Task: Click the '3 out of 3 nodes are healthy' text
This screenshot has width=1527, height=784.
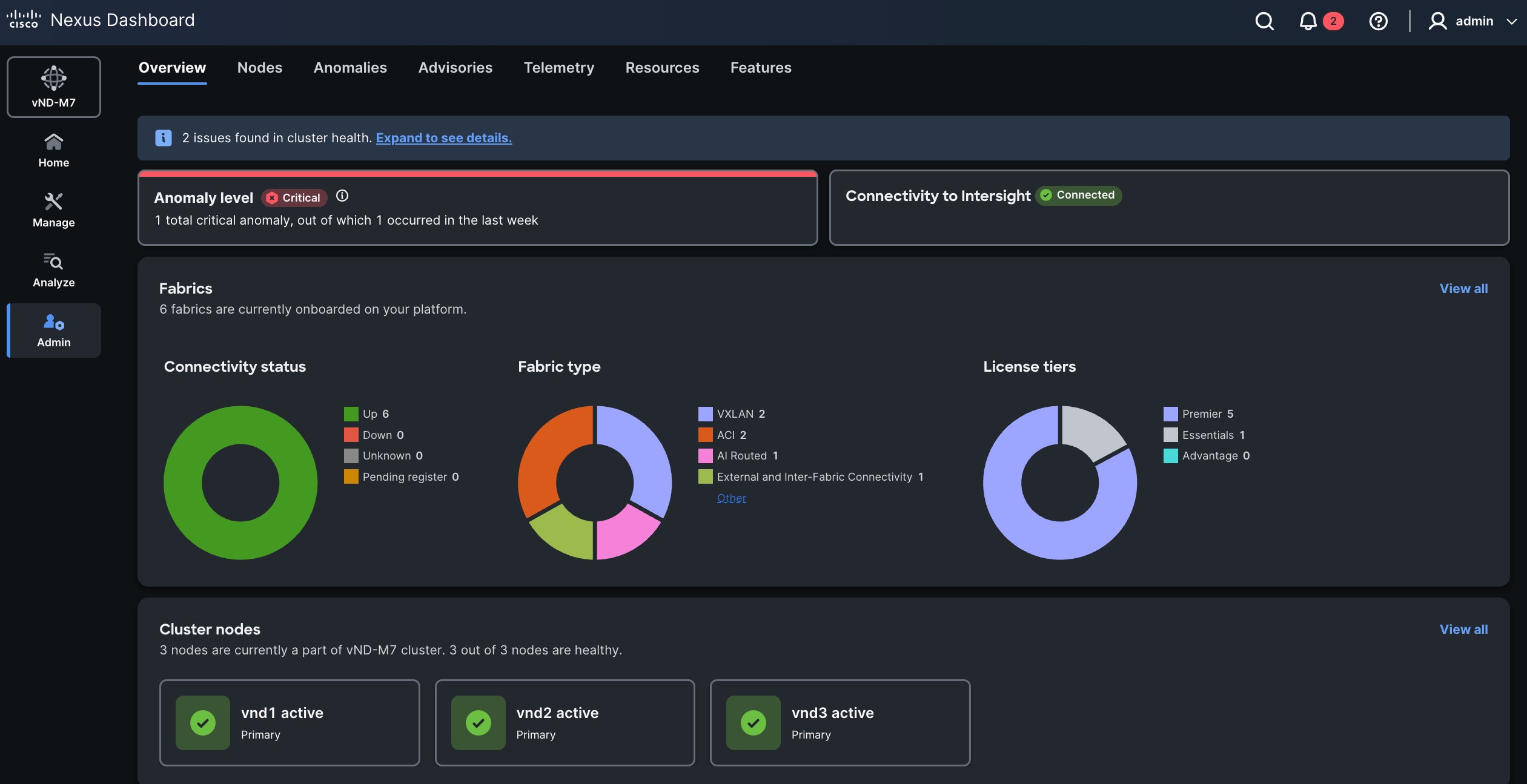Action: pyautogui.click(x=535, y=650)
